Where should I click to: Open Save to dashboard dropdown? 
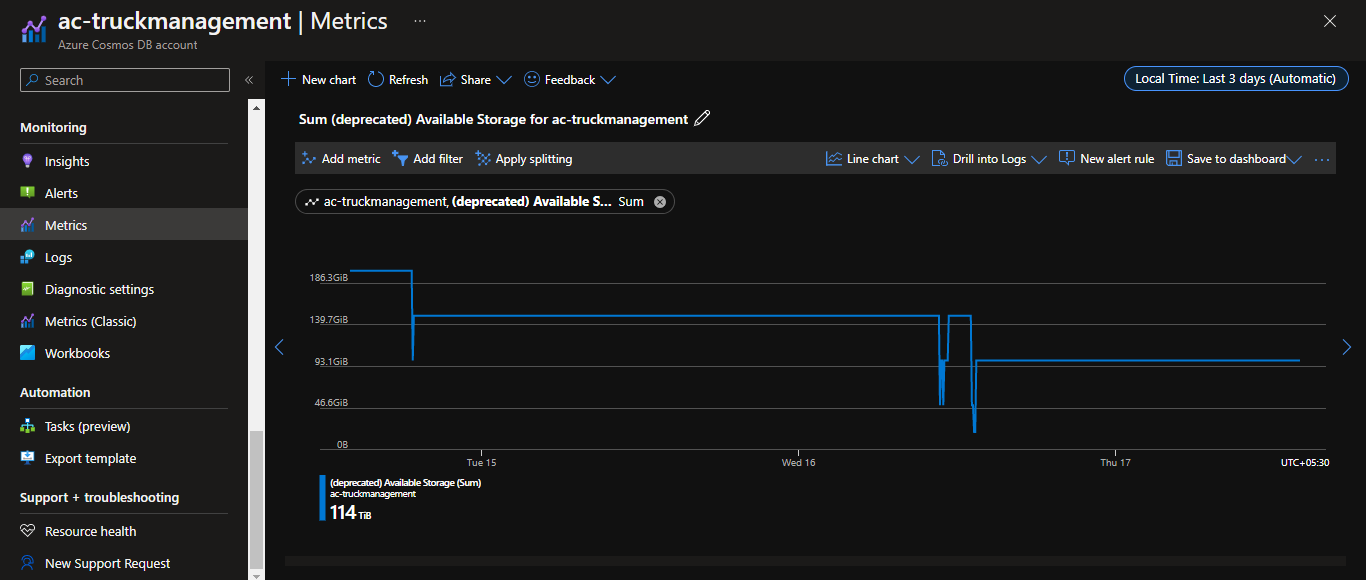coord(1233,159)
